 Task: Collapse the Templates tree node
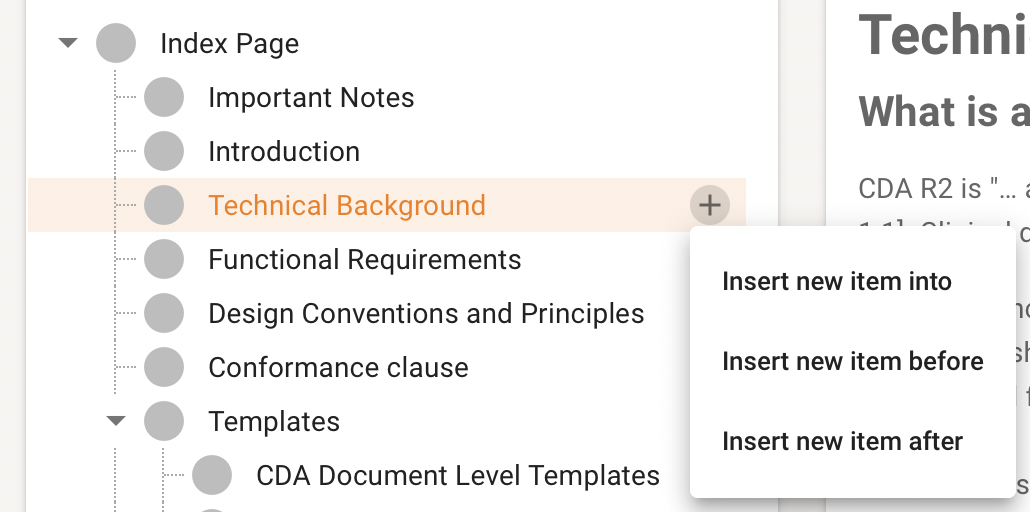point(116,422)
